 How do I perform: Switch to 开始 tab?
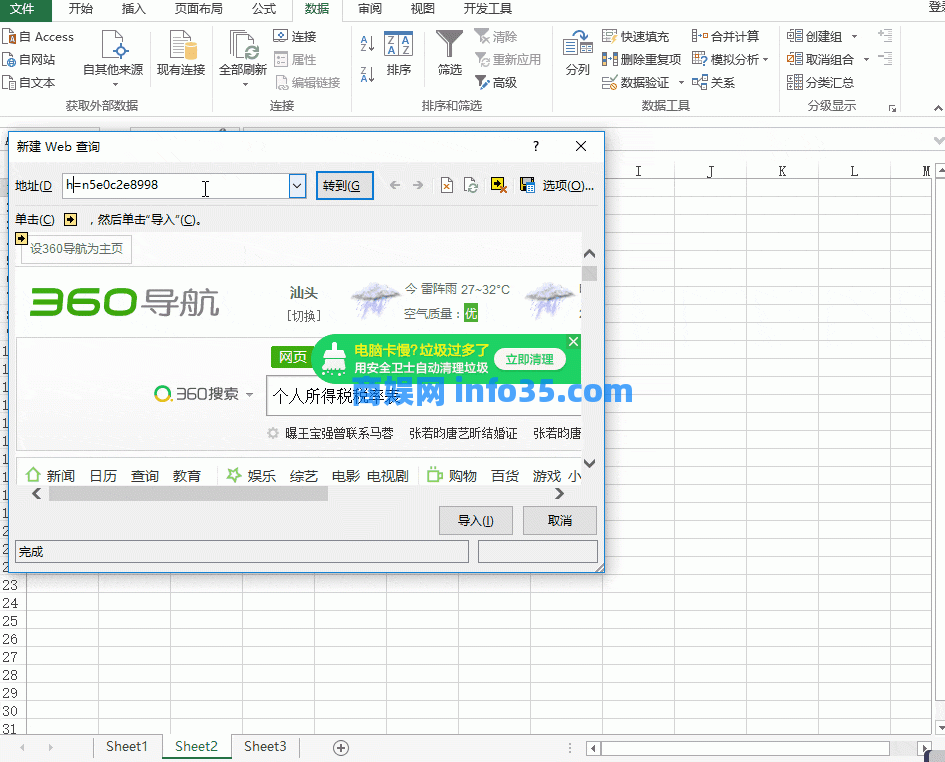tap(80, 8)
